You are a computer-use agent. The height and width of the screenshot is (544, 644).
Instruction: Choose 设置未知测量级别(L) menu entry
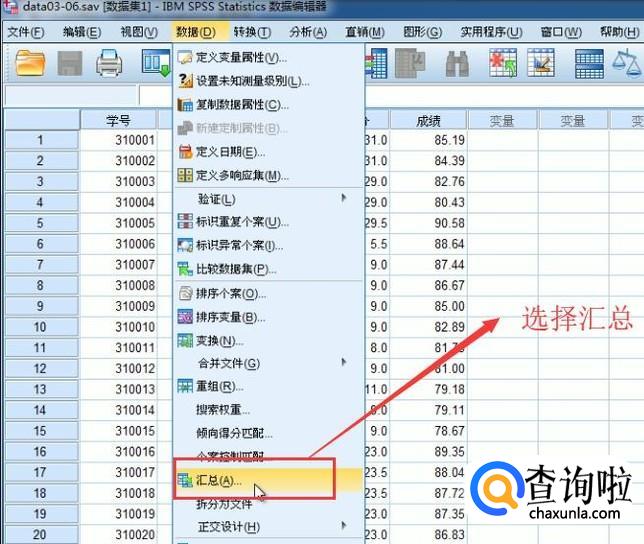pyautogui.click(x=269, y=81)
